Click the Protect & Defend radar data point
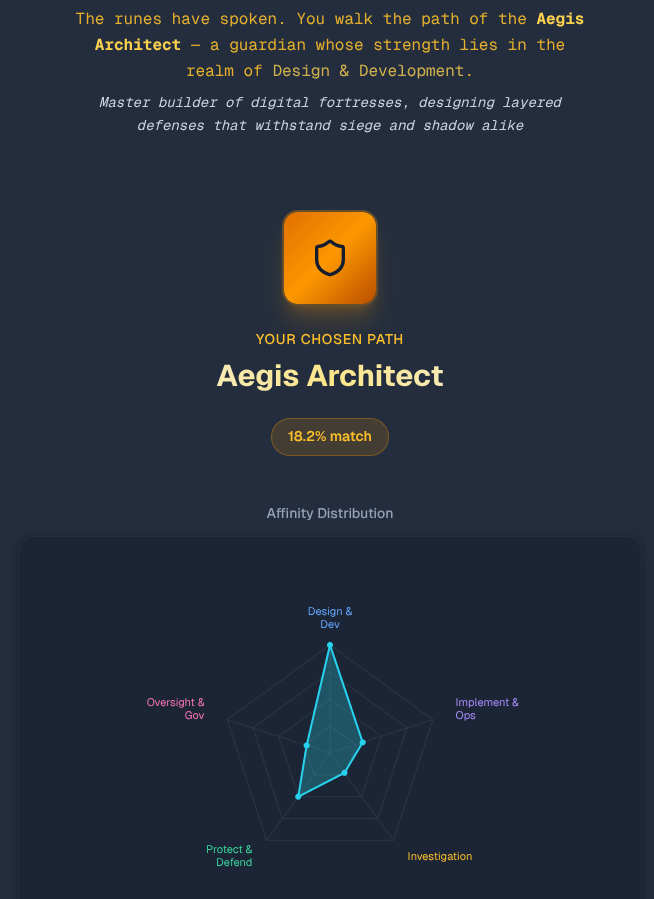The width and height of the screenshot is (654, 899). [x=298, y=796]
